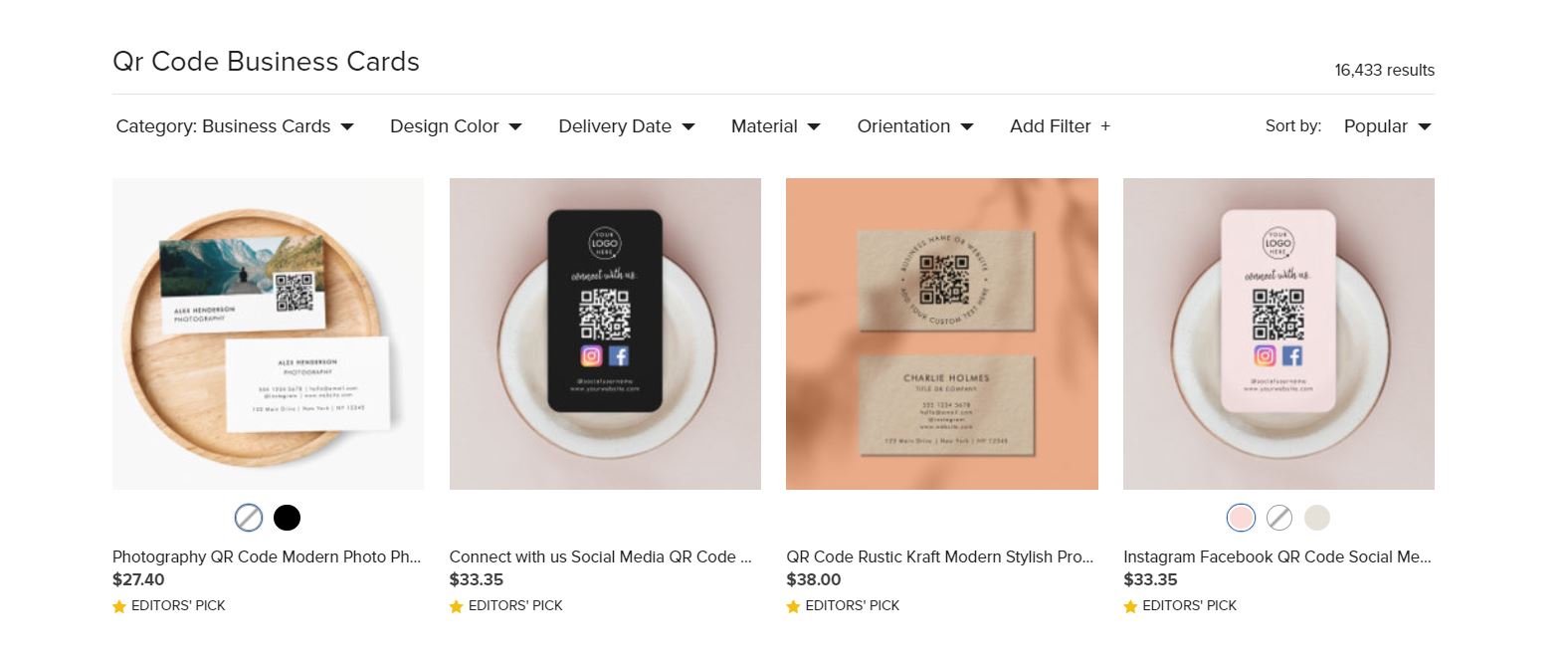This screenshot has width=1568, height=663.
Task: Select the beige swatch under the Instagram Facebook card
Action: coord(1317,518)
